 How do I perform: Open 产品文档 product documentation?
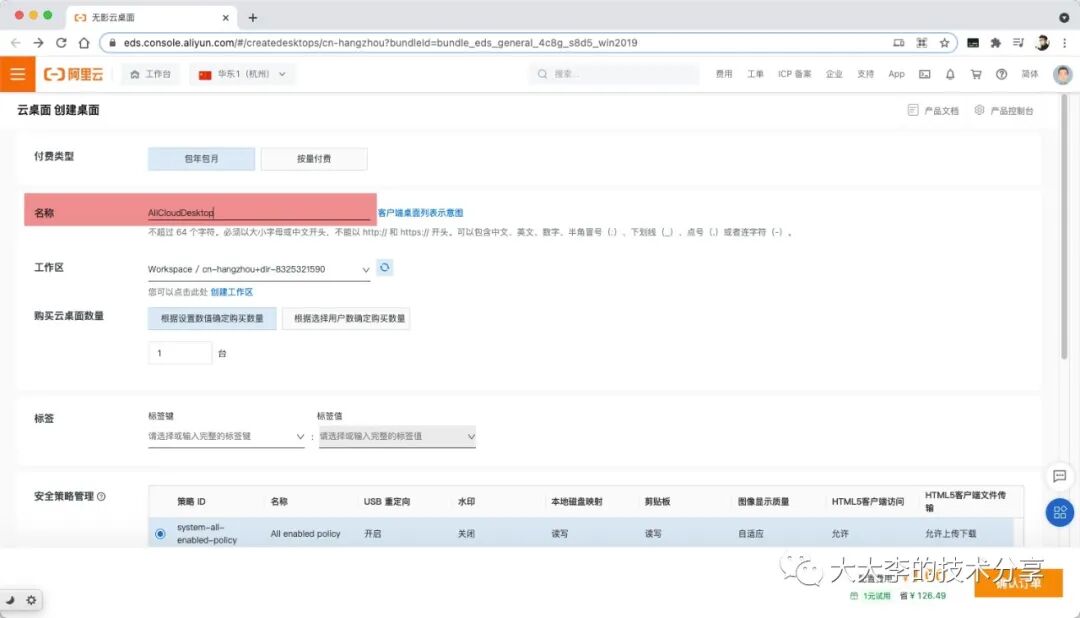click(x=933, y=110)
